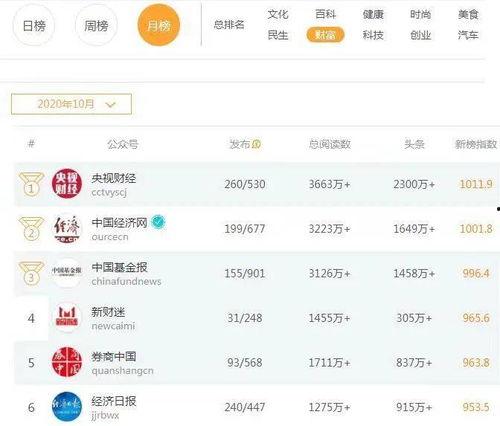Click the 总阅读数 column header

click(x=329, y=144)
